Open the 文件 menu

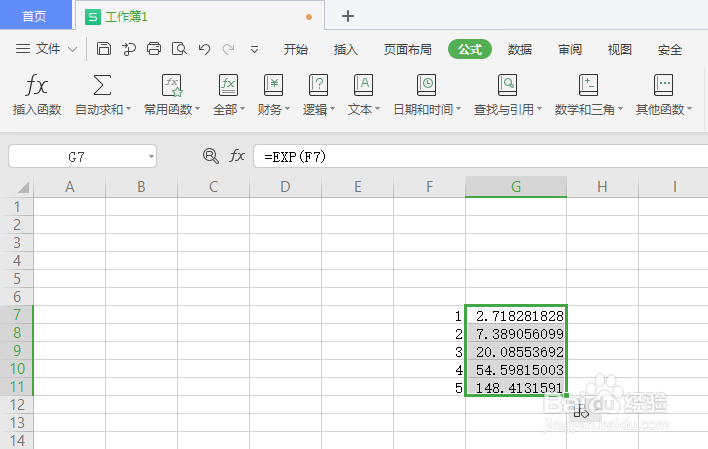(48, 49)
